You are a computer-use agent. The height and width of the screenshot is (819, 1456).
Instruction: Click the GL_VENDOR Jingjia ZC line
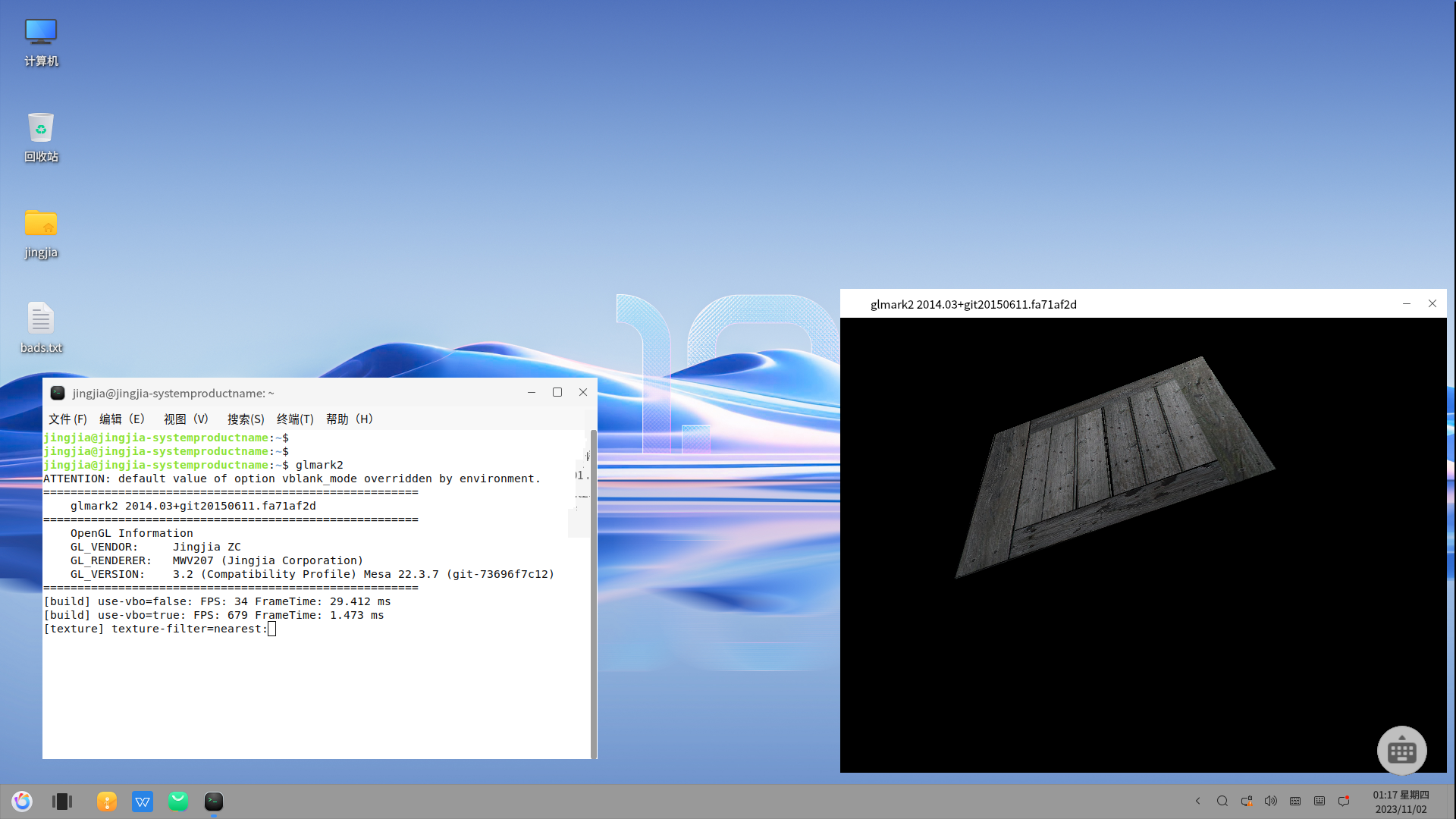pos(155,547)
